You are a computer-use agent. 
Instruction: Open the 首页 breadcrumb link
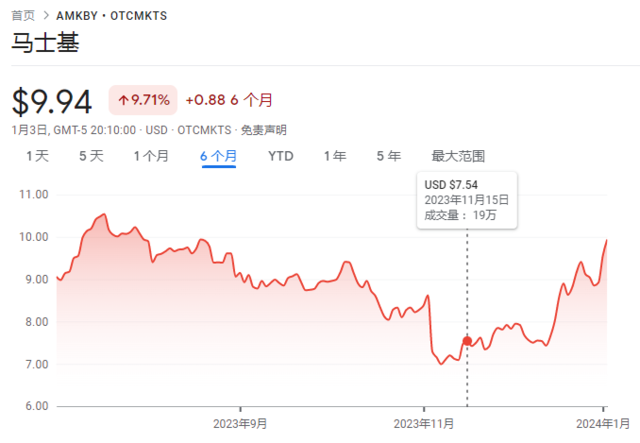[x=23, y=16]
